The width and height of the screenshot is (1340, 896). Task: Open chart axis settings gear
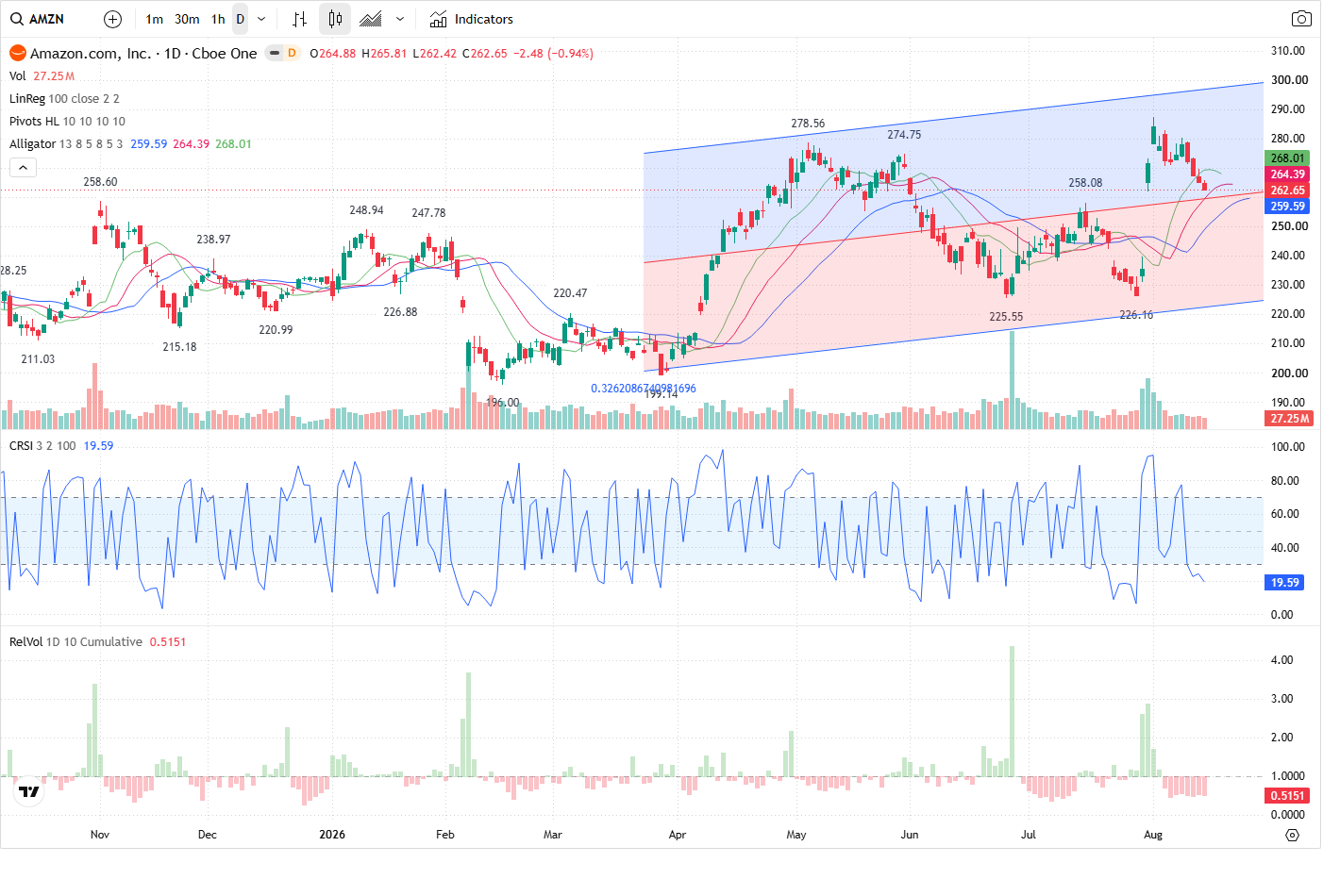point(1292,835)
